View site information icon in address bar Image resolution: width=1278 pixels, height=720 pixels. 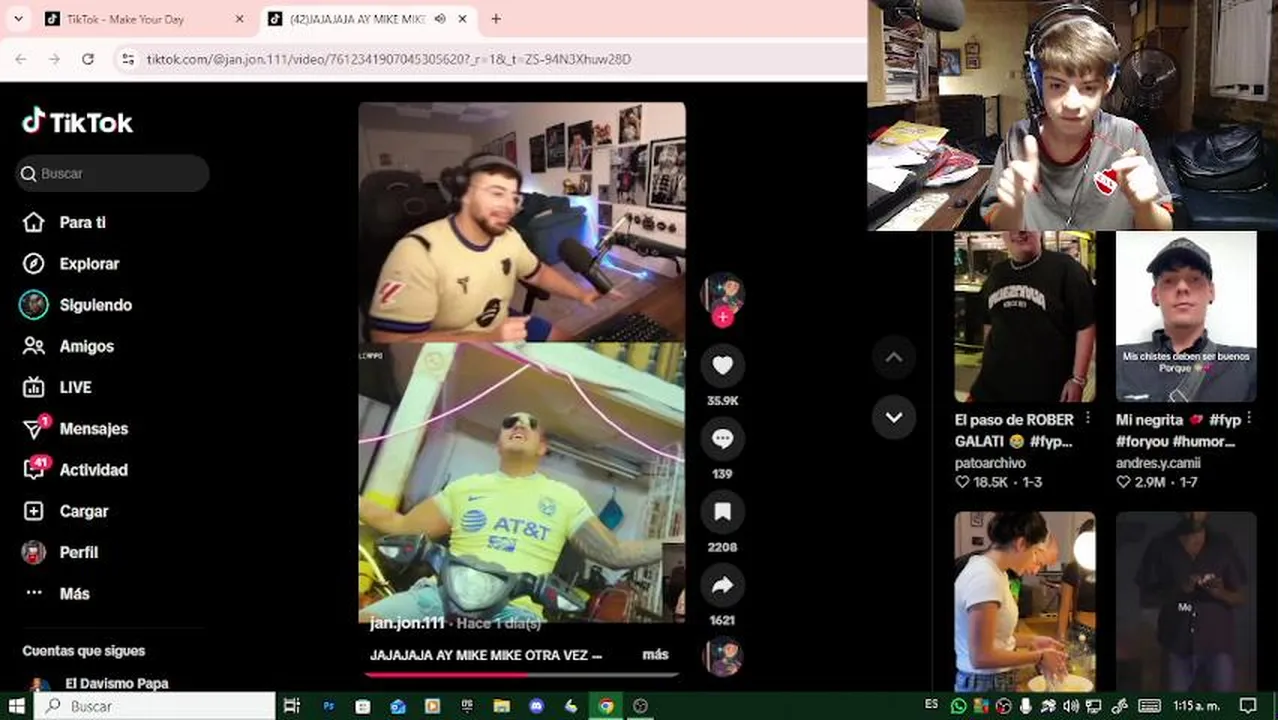tap(128, 59)
